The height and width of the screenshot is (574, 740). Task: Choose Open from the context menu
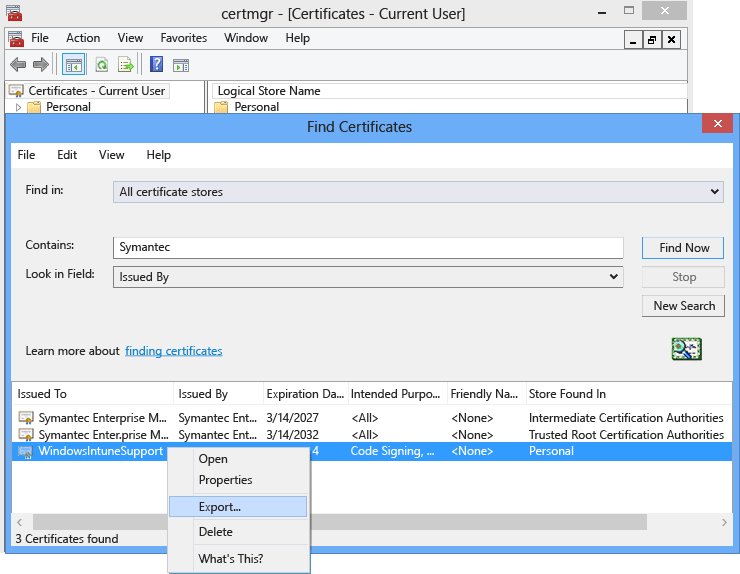[238, 459]
